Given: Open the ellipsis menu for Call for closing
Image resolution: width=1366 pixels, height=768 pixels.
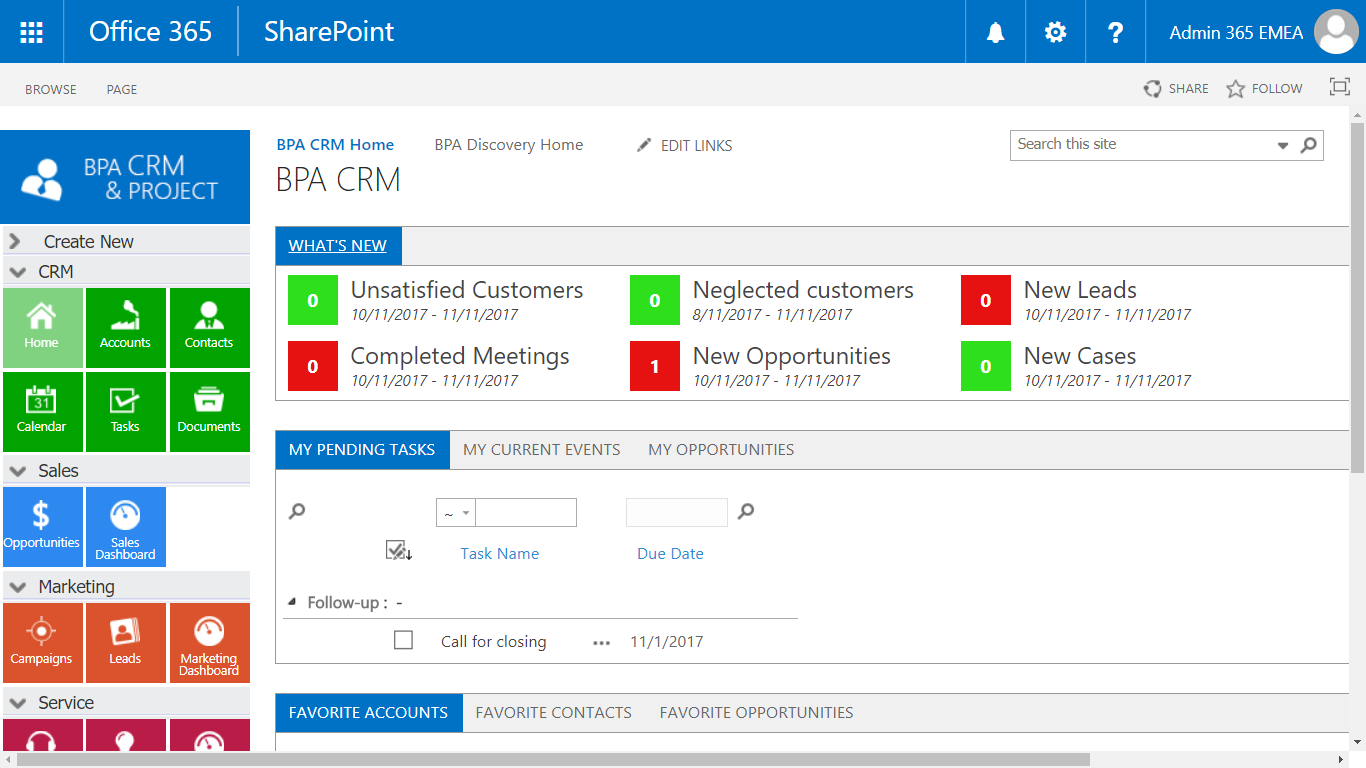Looking at the screenshot, I should (601, 643).
